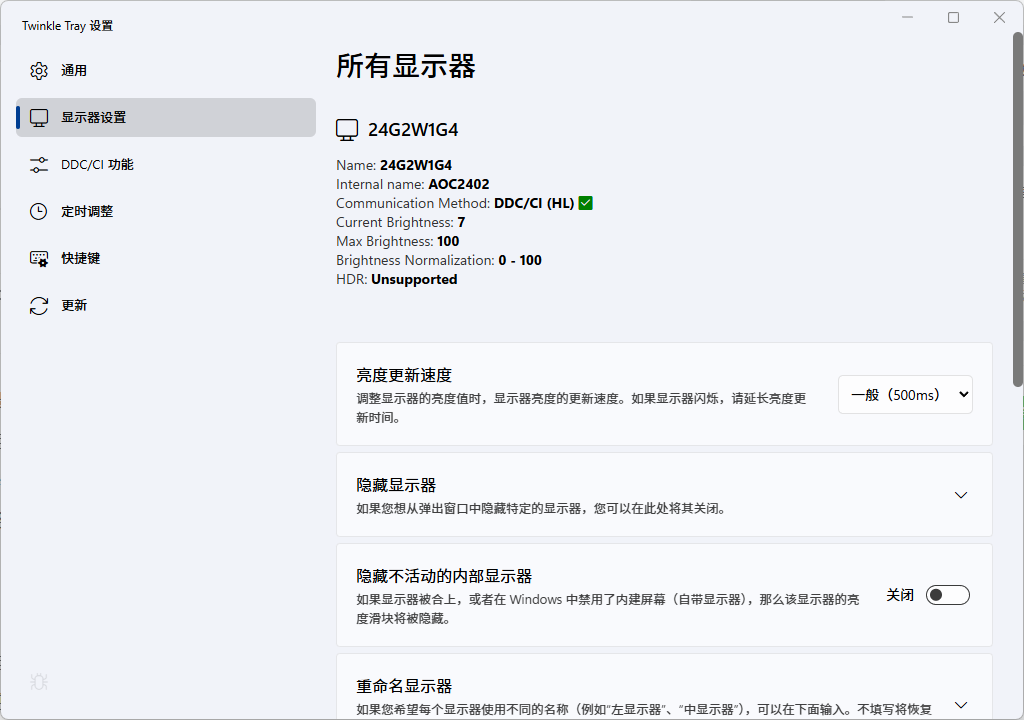This screenshot has height=720, width=1024.
Task: Open the 更新 page to check updates
Action: tap(75, 305)
